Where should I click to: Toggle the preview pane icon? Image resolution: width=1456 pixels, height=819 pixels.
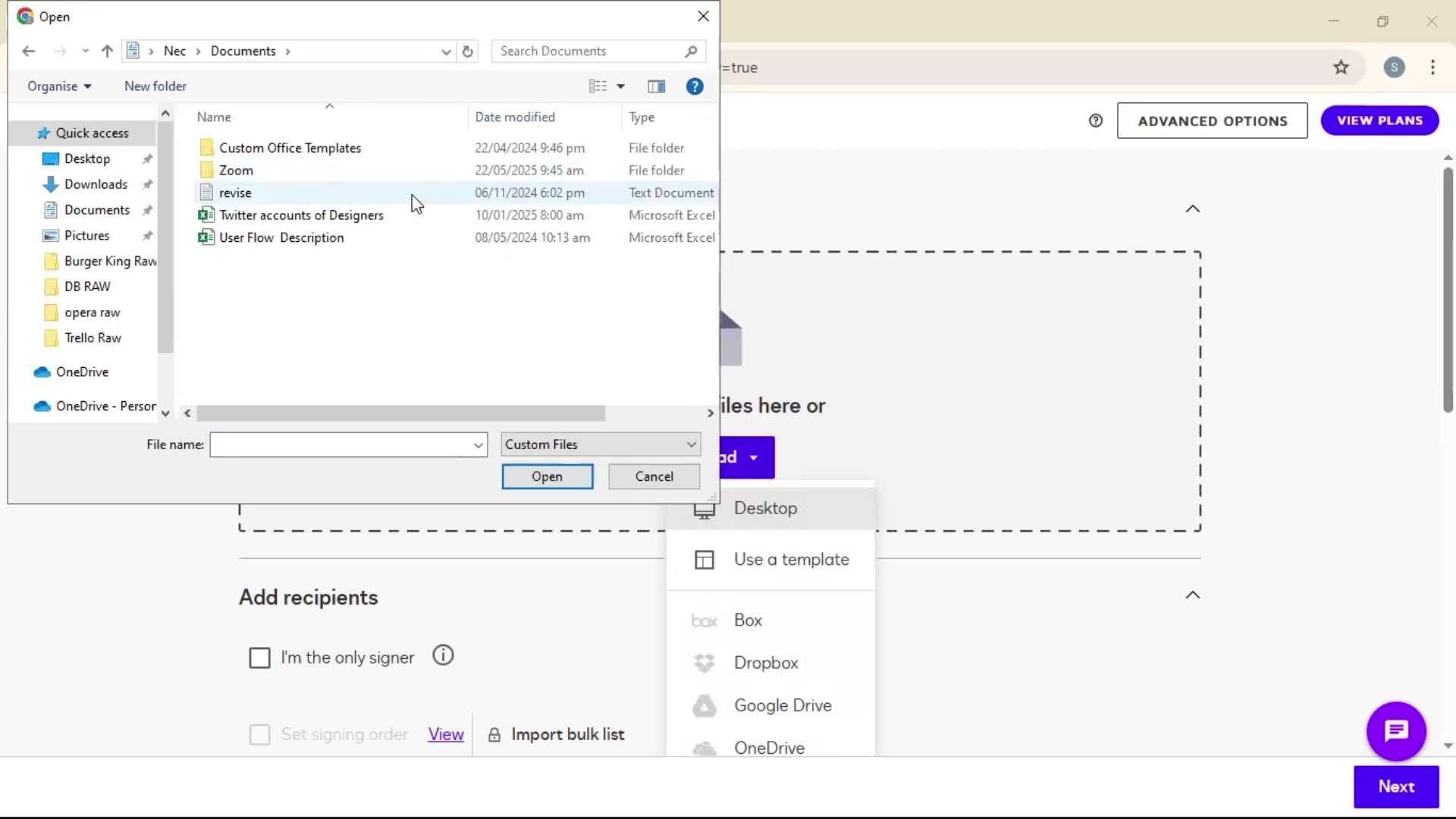657,86
